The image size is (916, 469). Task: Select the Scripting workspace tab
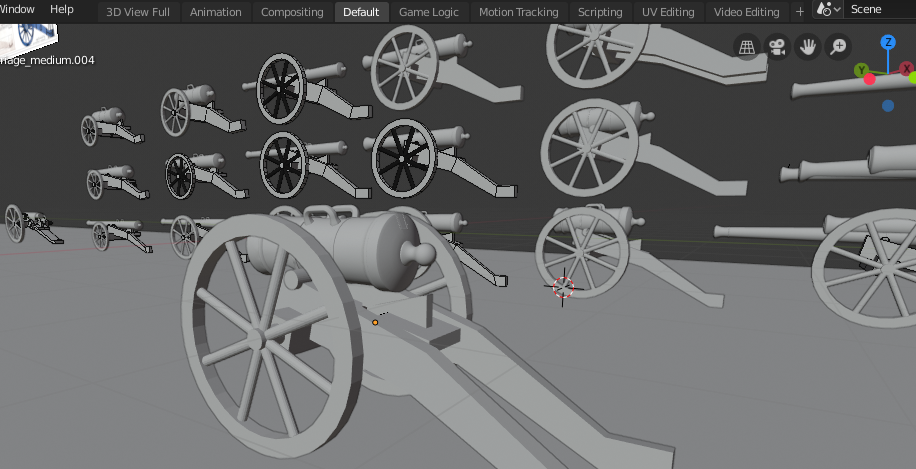click(600, 12)
